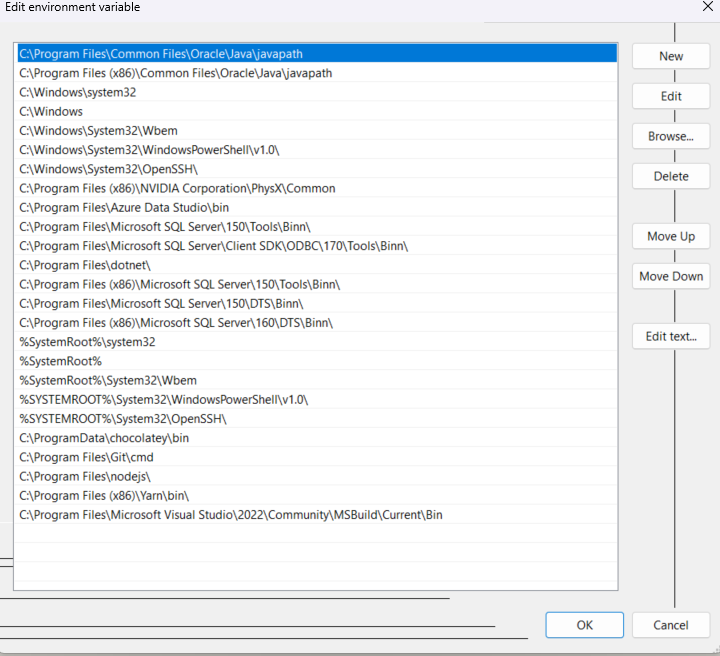
Task: Confirm changes with OK
Action: [585, 625]
